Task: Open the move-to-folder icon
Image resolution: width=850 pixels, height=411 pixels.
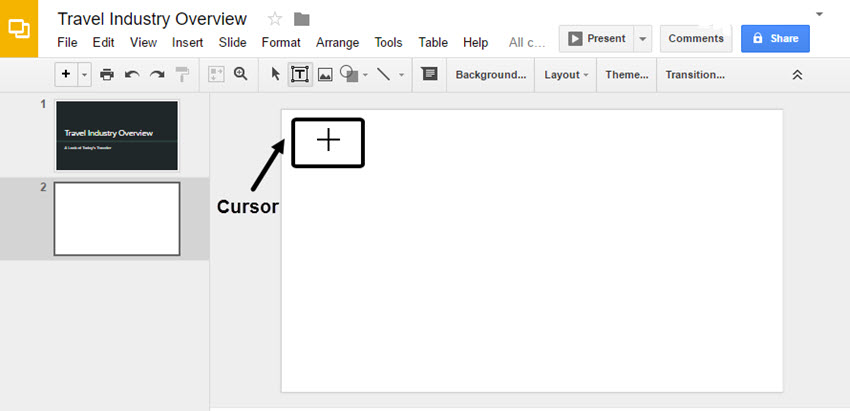Action: 301,20
